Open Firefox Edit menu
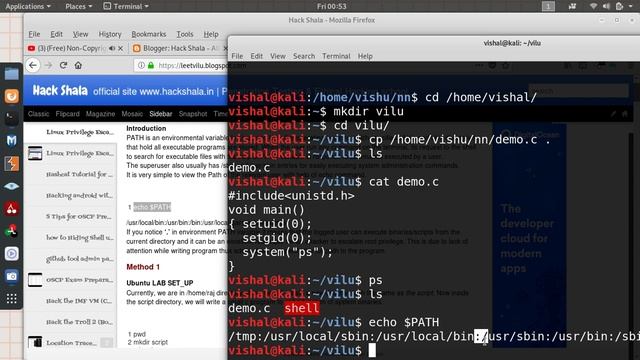Image resolution: width=640 pixels, height=360 pixels. pyautogui.click(x=56, y=34)
